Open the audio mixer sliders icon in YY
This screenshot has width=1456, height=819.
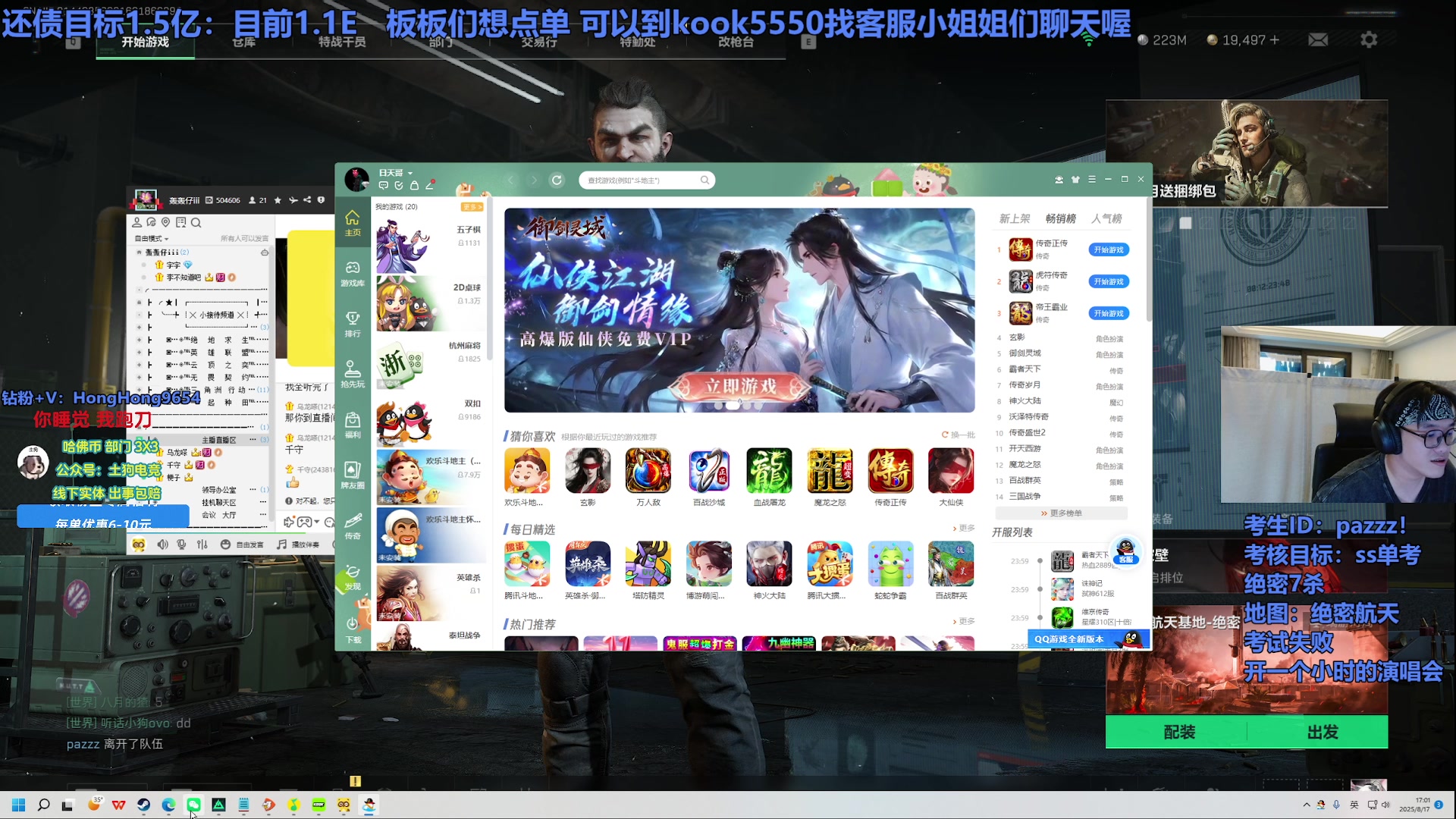point(202,544)
